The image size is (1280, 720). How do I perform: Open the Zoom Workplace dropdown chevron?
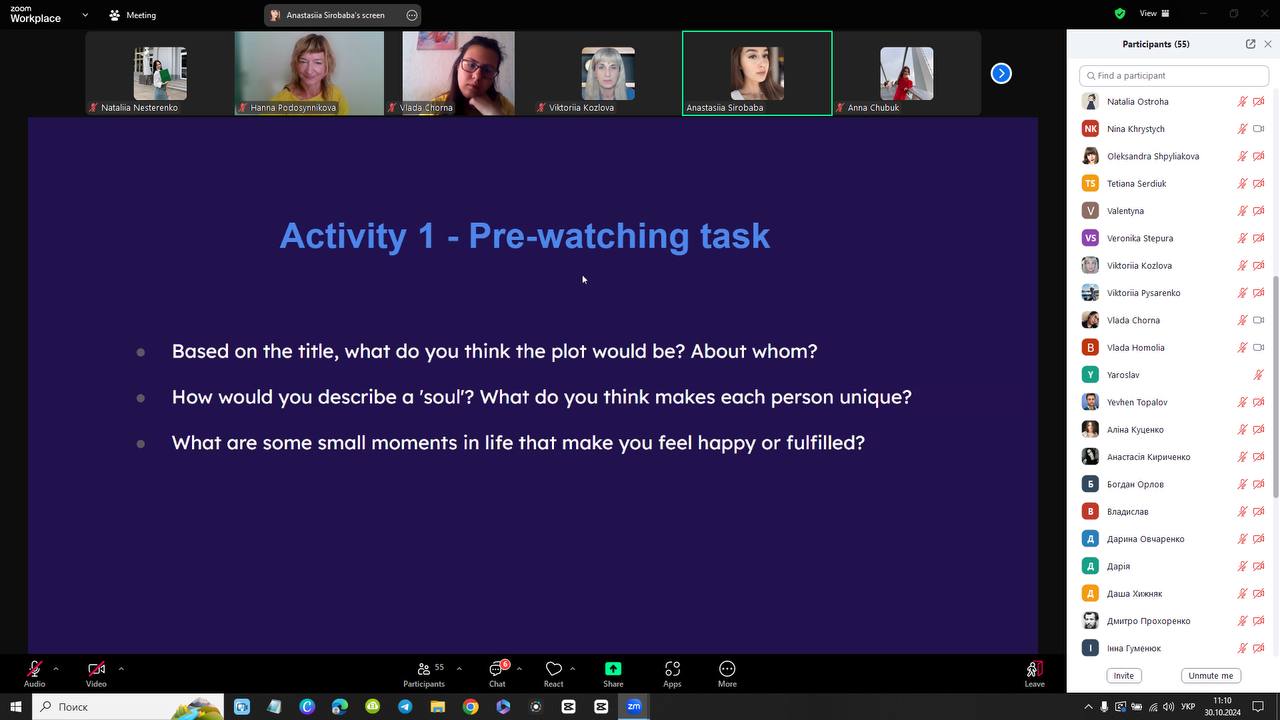(x=85, y=15)
